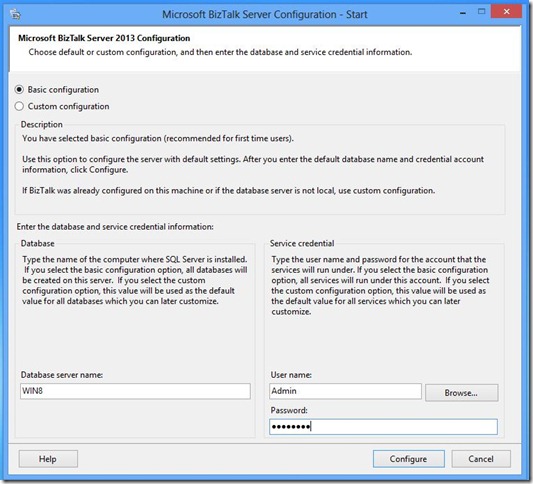The height and width of the screenshot is (484, 533).
Task: Click the 'Service credential' group label
Action: point(302,243)
